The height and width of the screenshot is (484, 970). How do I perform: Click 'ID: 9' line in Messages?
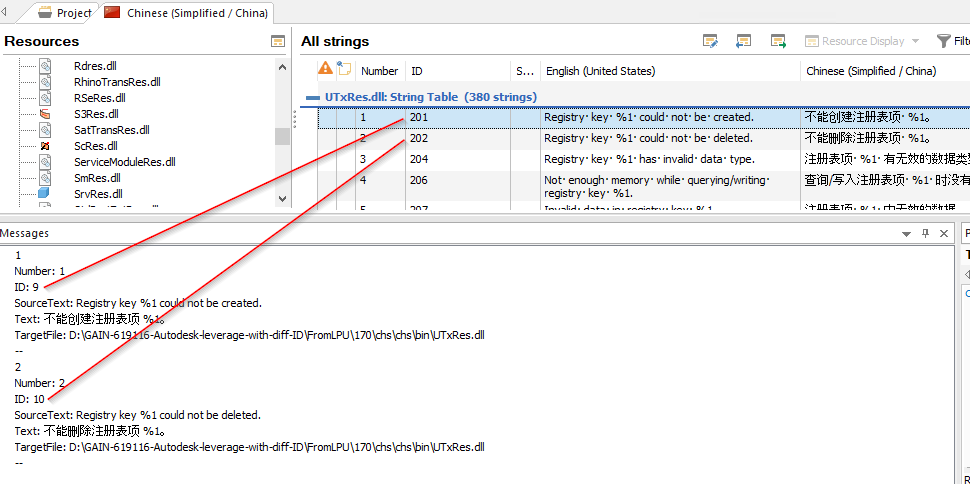pos(27,287)
